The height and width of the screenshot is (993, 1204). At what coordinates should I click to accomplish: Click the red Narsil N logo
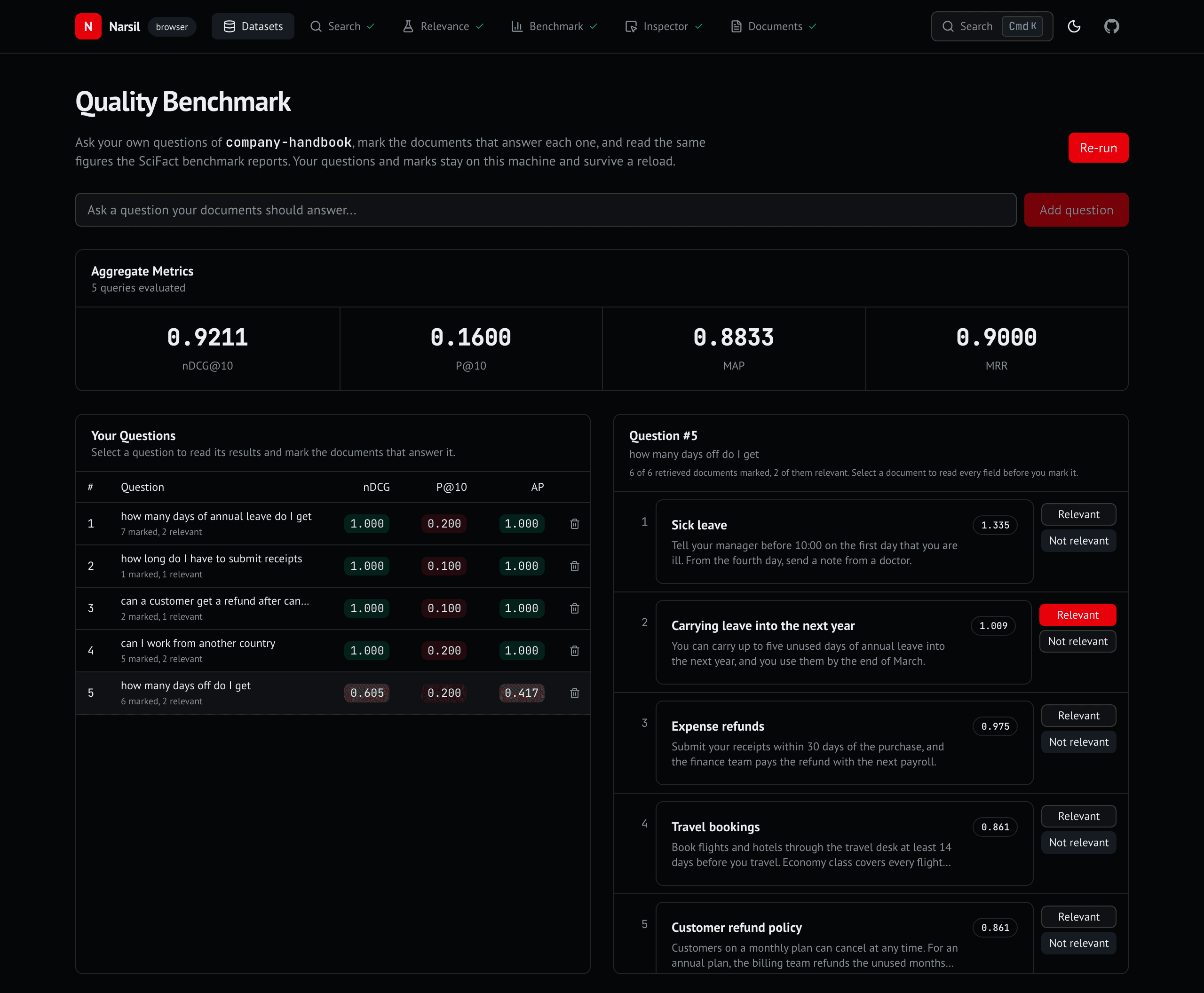88,26
